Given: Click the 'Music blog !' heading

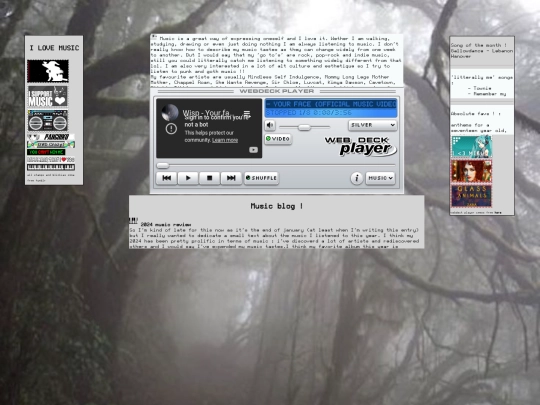Looking at the screenshot, I should (x=277, y=206).
